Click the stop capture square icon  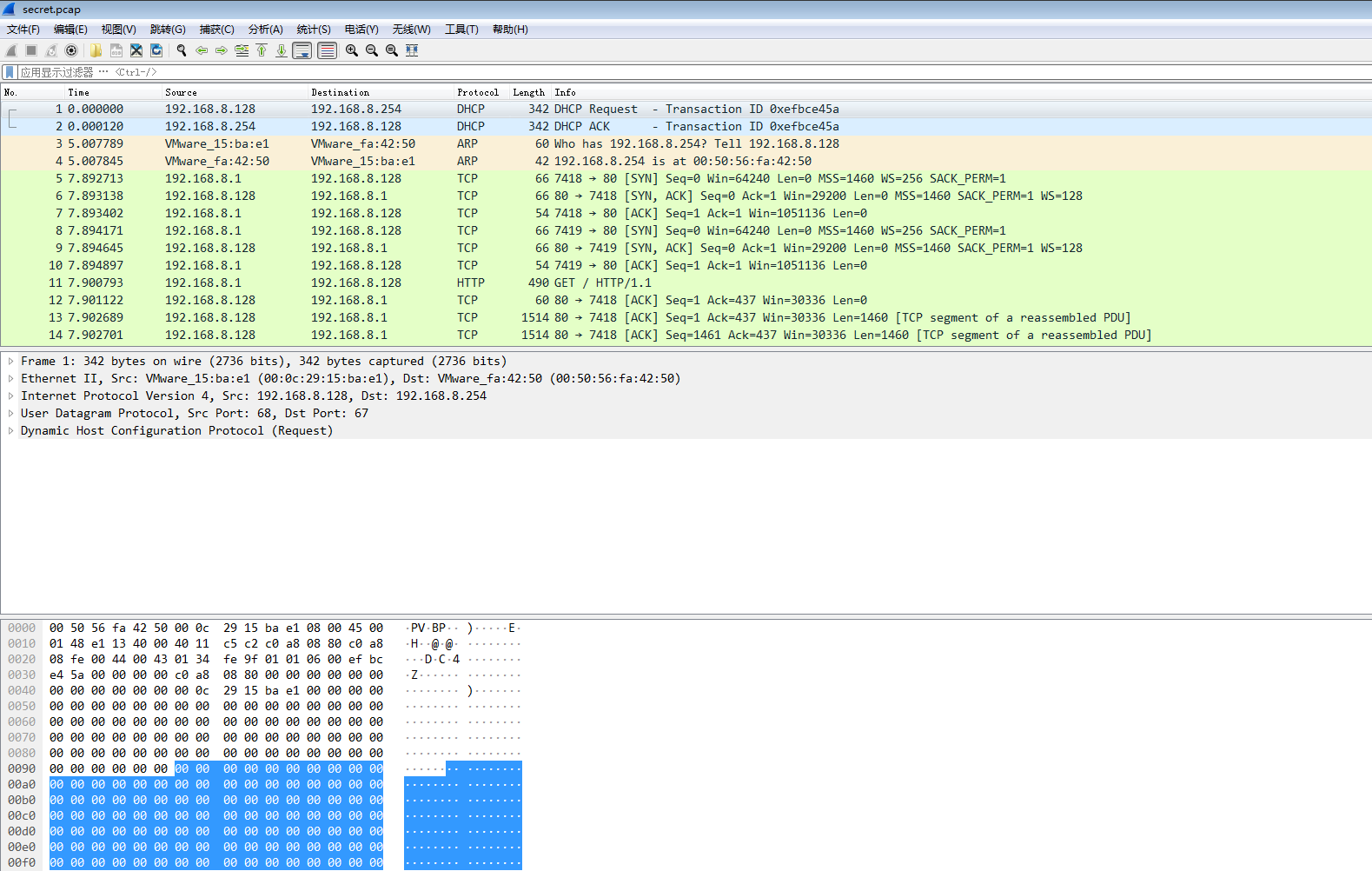(x=31, y=50)
